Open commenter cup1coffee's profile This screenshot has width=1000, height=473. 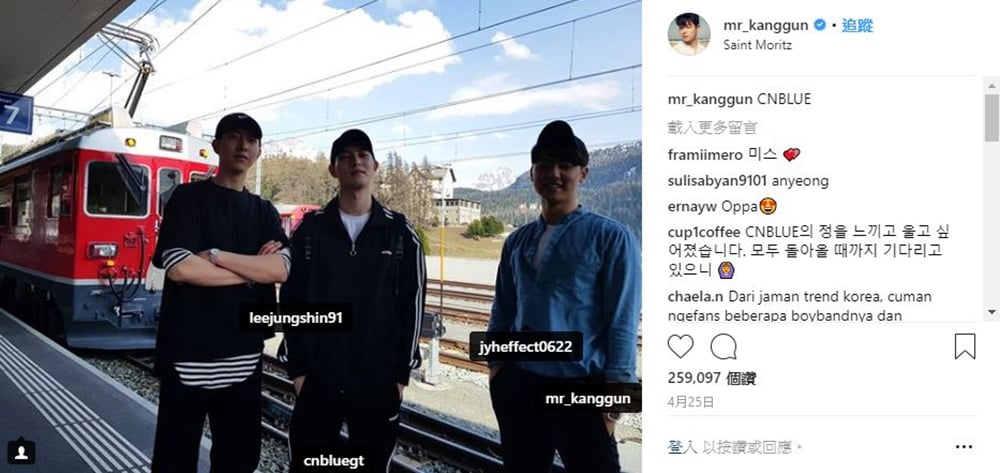(703, 233)
